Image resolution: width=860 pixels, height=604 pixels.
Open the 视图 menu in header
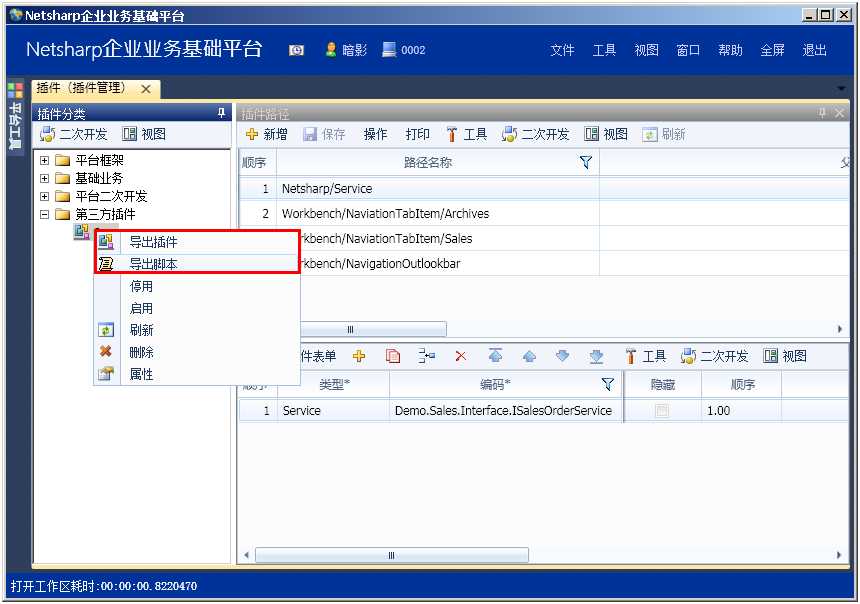tap(646, 50)
